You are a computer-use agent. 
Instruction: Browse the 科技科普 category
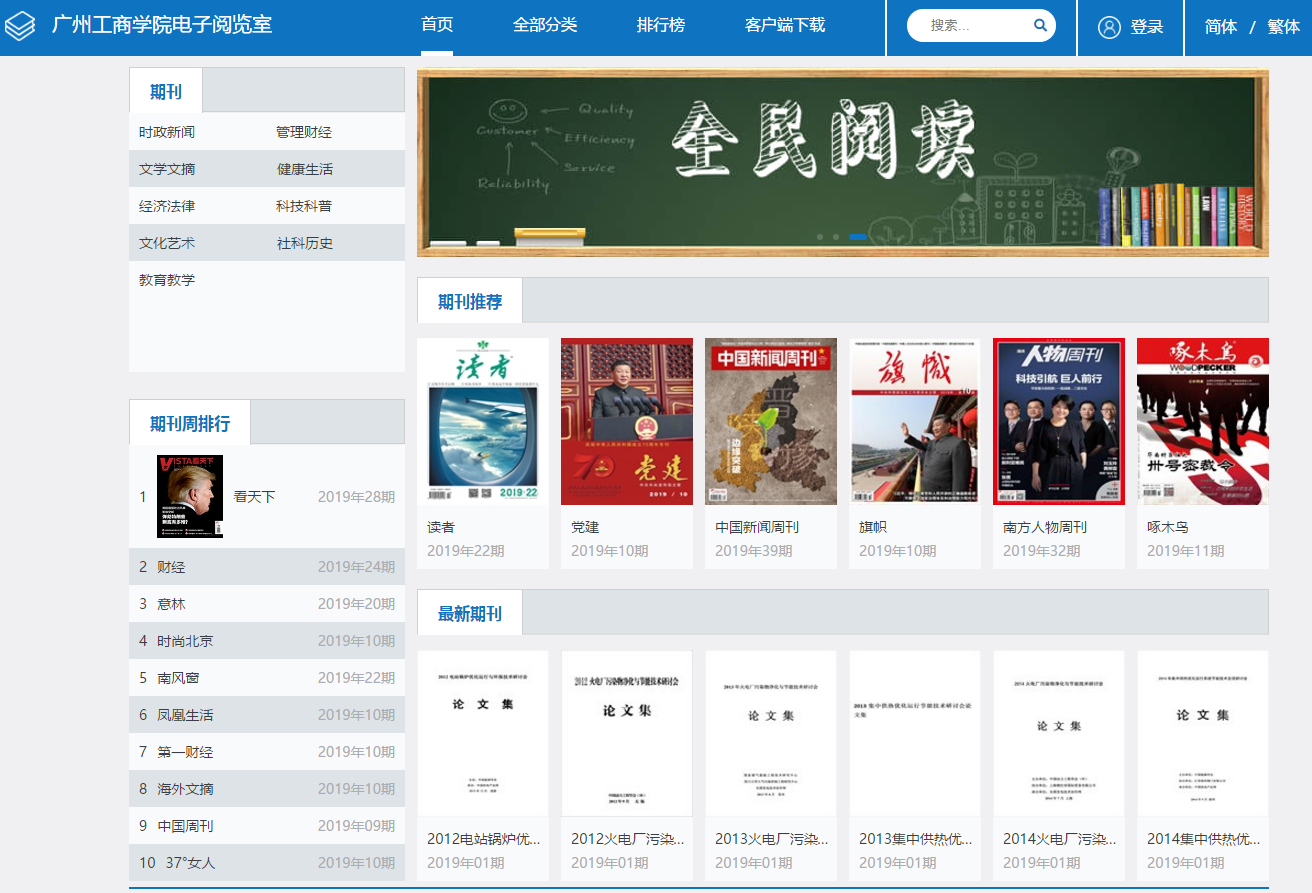coord(304,206)
